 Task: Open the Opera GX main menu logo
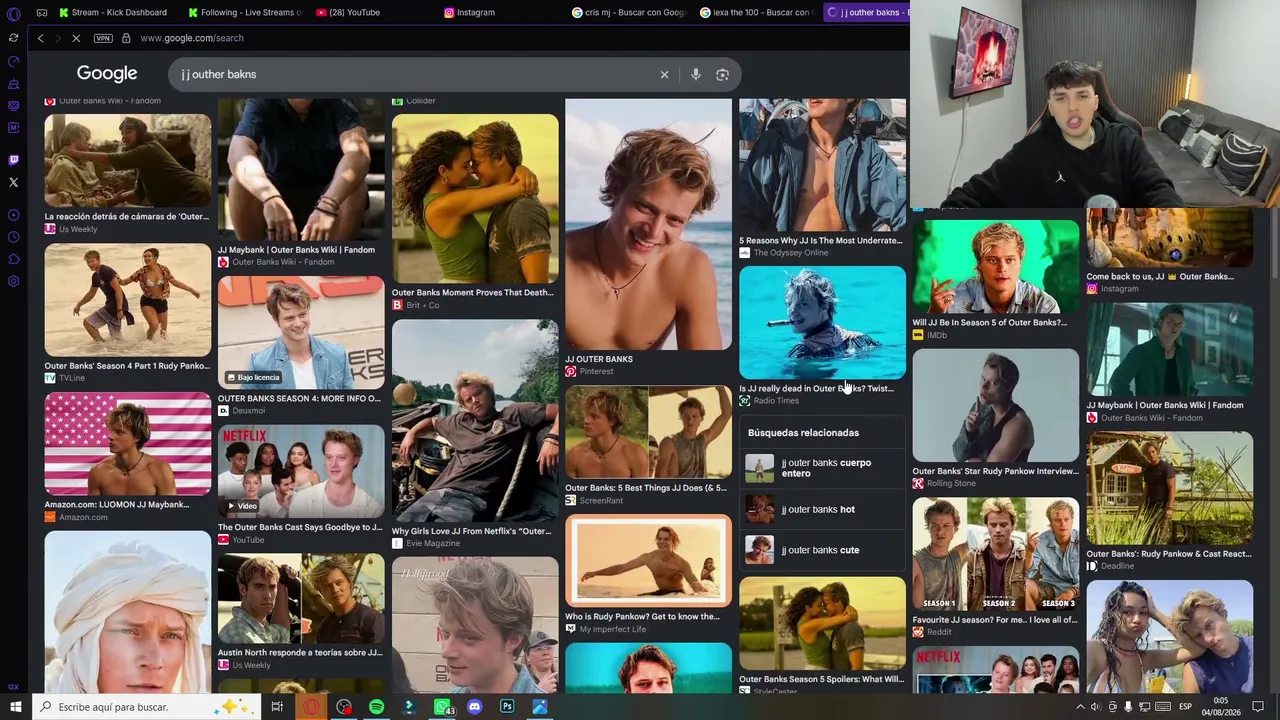13,13
